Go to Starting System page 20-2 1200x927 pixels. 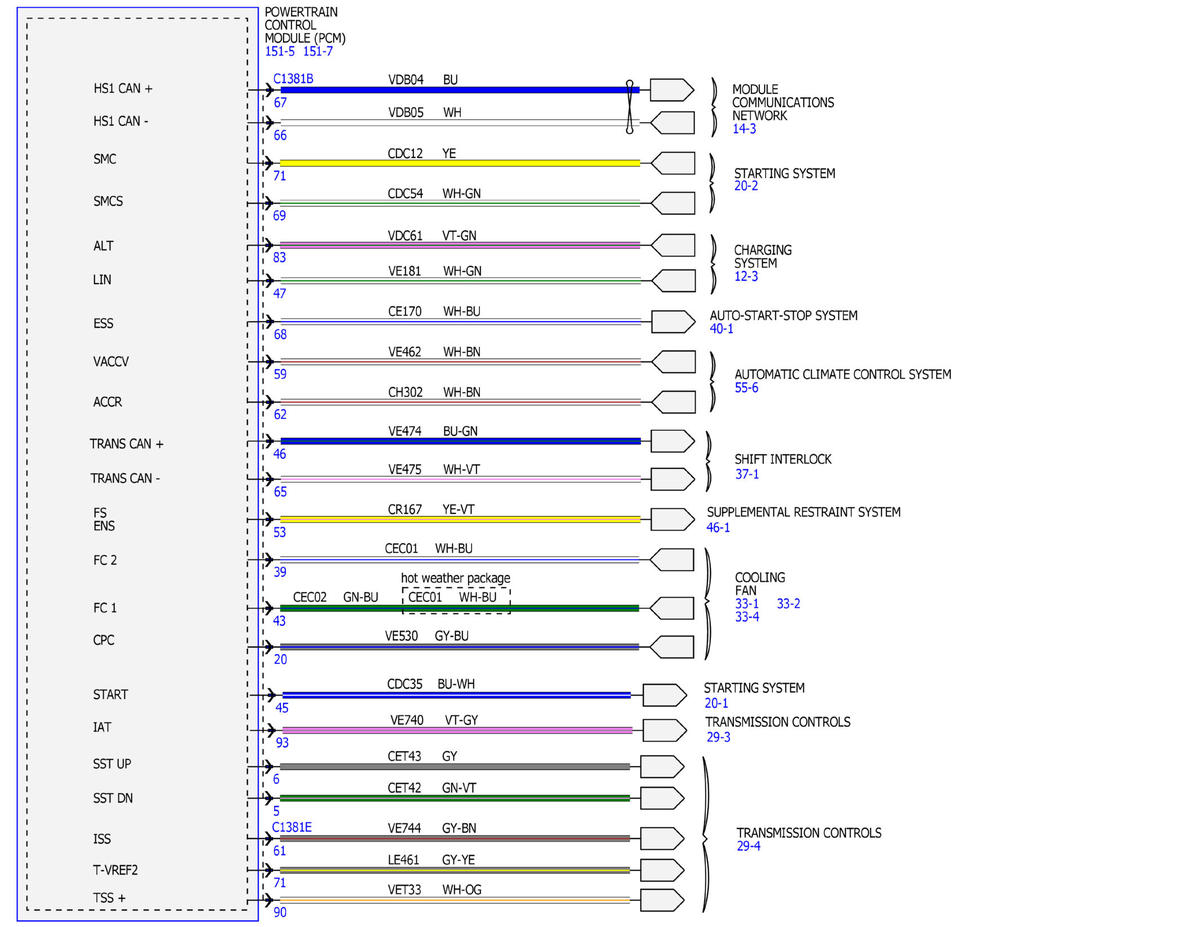pos(747,186)
